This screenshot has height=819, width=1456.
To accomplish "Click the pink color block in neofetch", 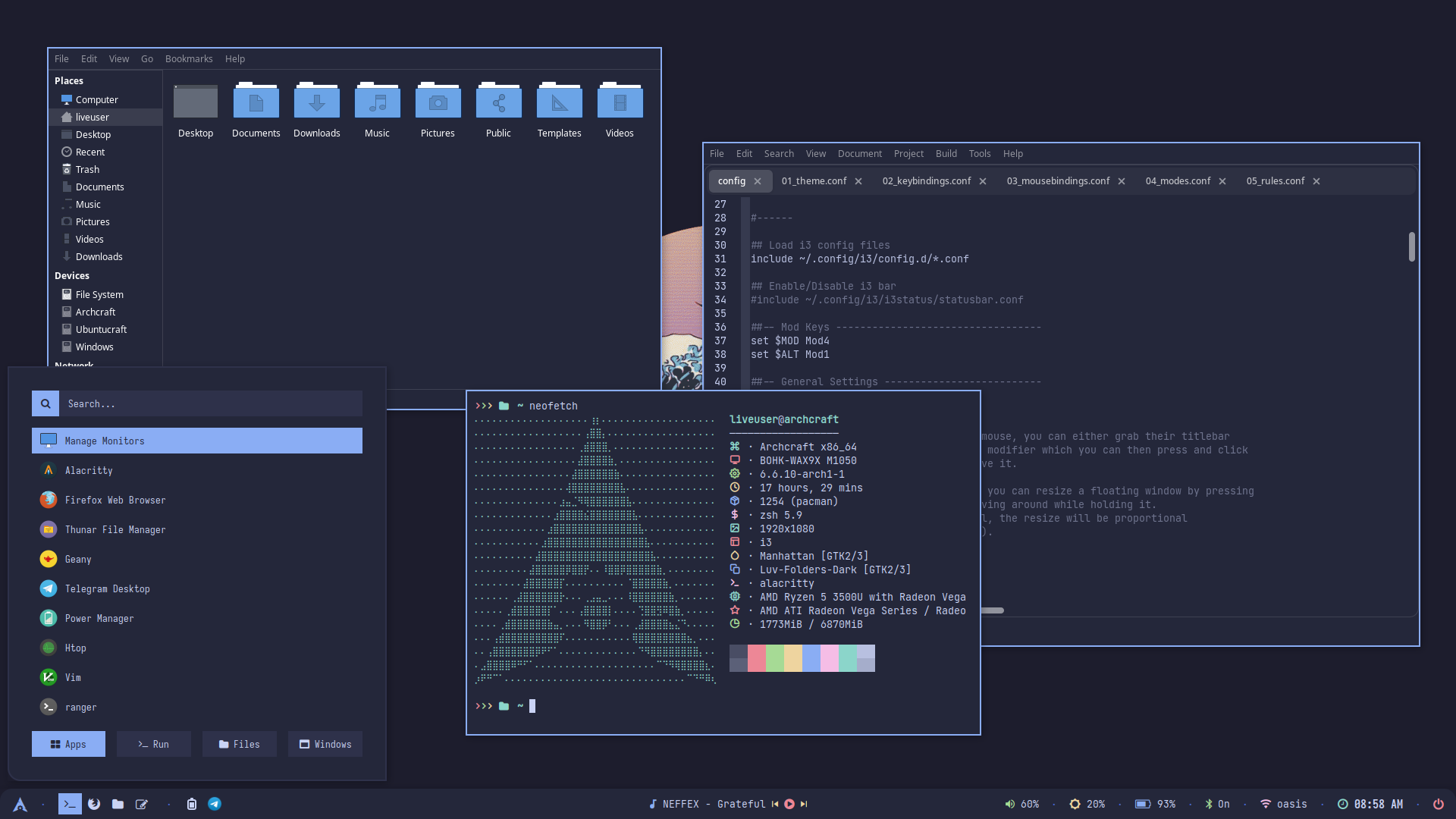I will click(x=829, y=658).
